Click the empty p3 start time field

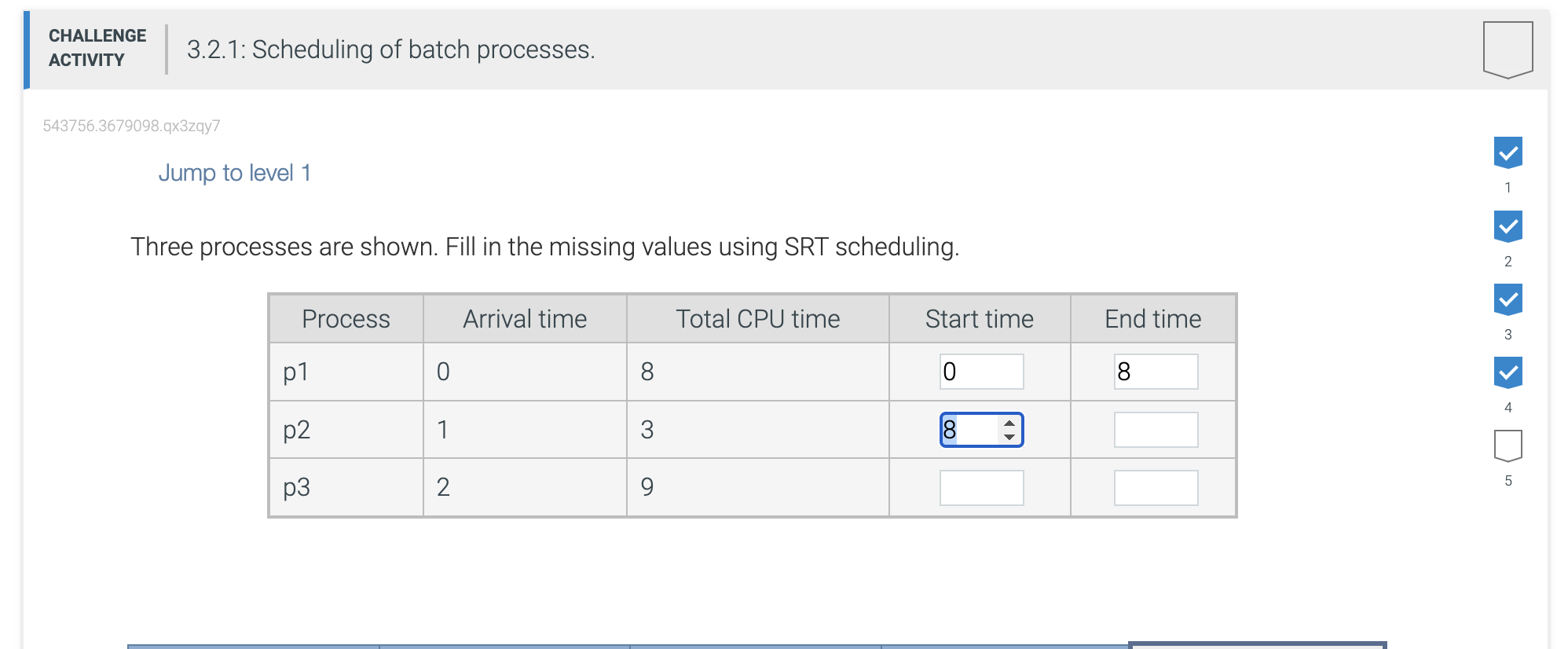click(981, 488)
